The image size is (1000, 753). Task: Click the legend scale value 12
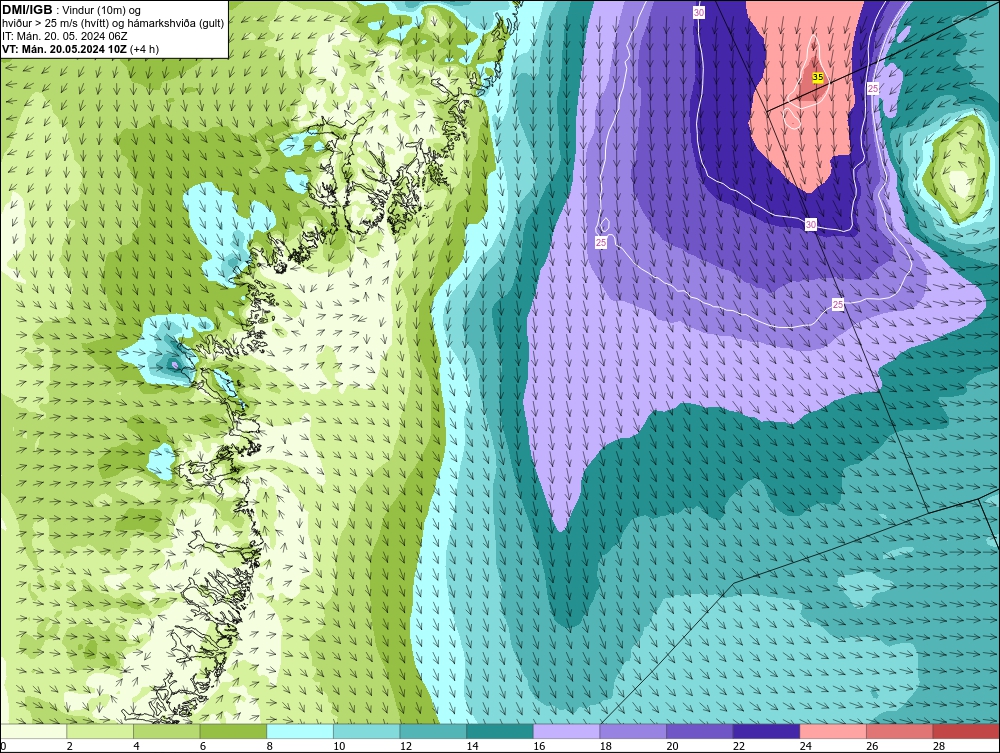406,746
